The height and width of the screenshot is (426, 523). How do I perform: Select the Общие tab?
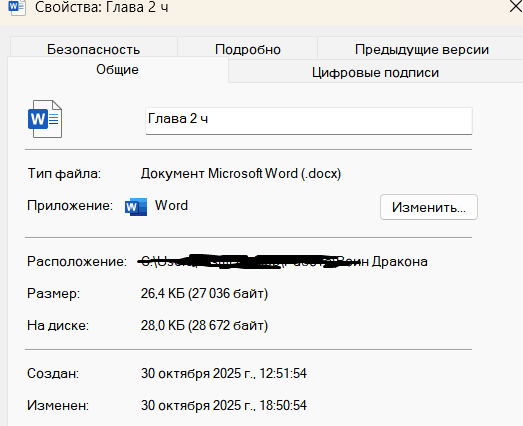[117, 69]
